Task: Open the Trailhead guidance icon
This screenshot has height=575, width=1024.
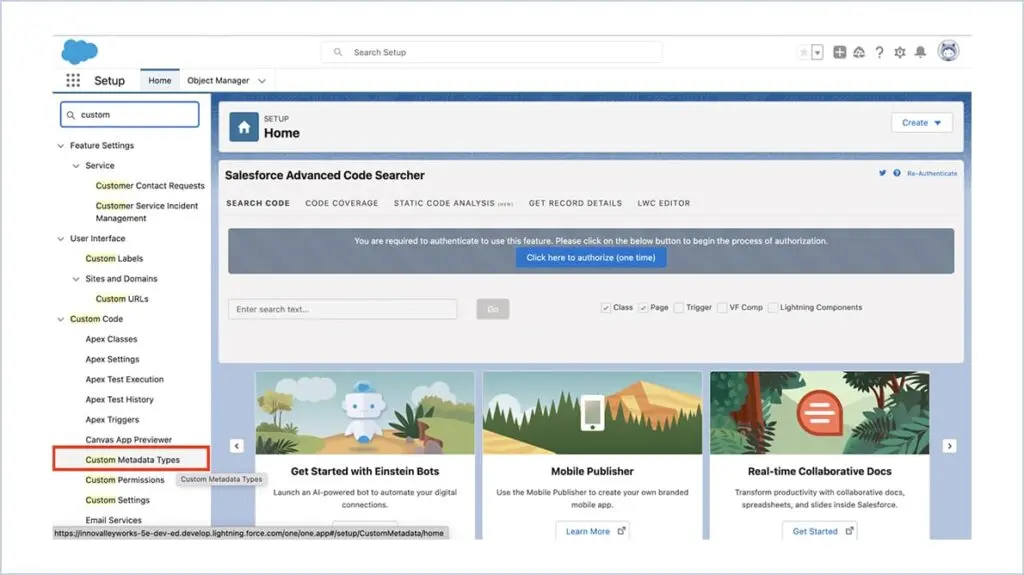Action: point(859,52)
